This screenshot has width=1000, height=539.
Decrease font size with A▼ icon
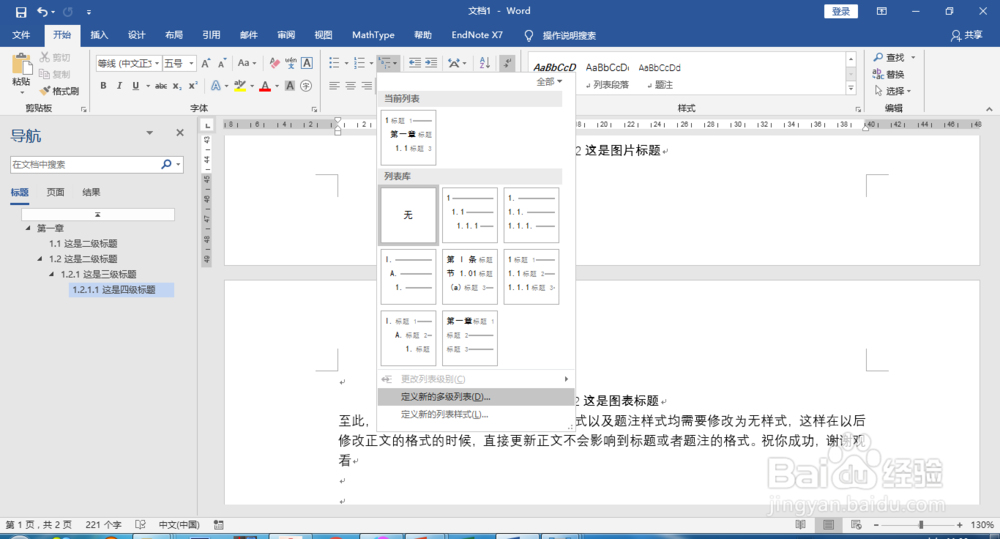click(222, 63)
